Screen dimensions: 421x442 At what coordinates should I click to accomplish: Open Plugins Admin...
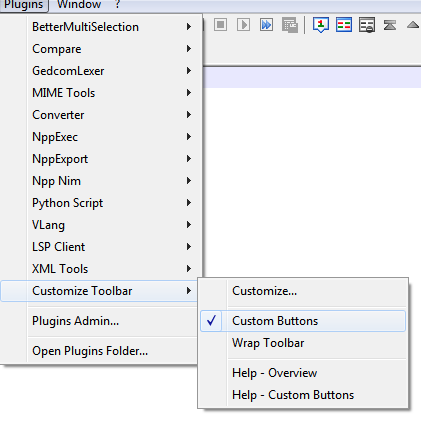[99, 321]
